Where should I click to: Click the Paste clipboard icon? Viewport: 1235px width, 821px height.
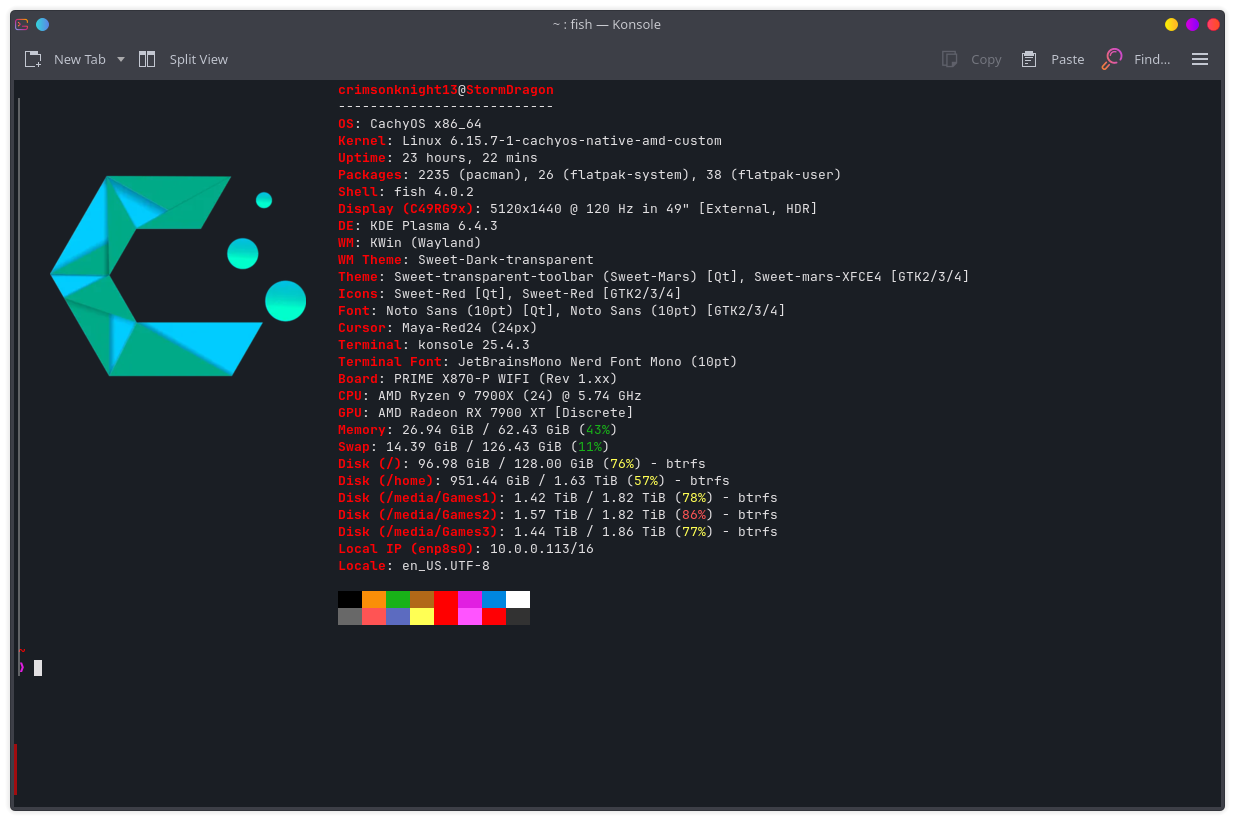1029,59
